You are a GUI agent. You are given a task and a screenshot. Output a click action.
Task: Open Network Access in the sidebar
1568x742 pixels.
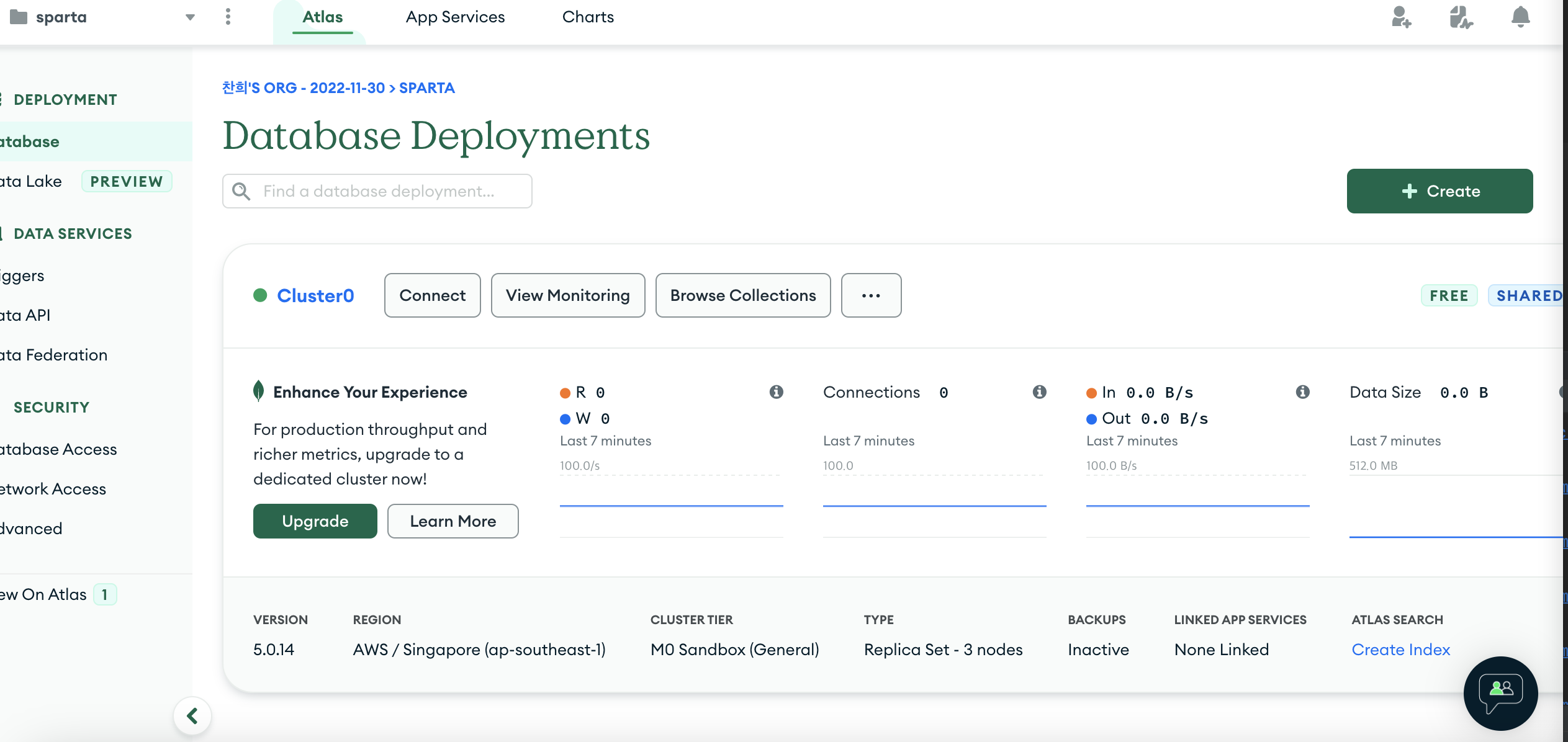[53, 489]
